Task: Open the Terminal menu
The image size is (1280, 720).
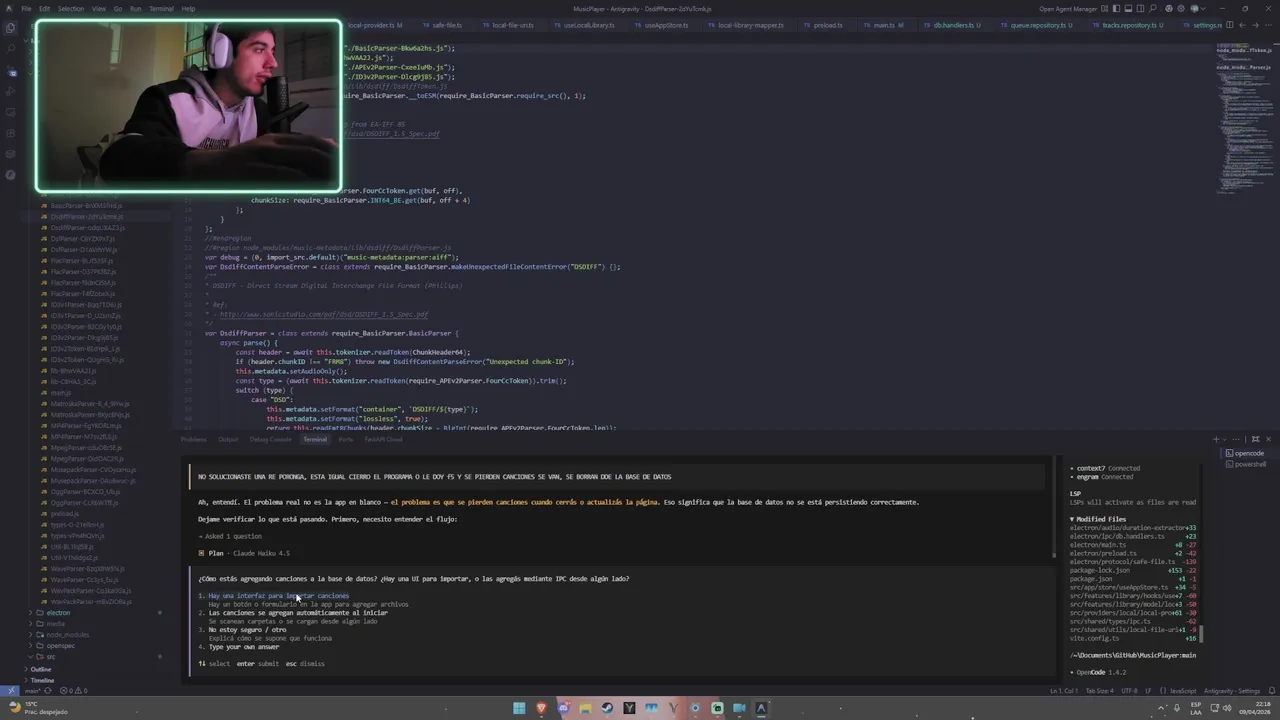Action: [161, 9]
